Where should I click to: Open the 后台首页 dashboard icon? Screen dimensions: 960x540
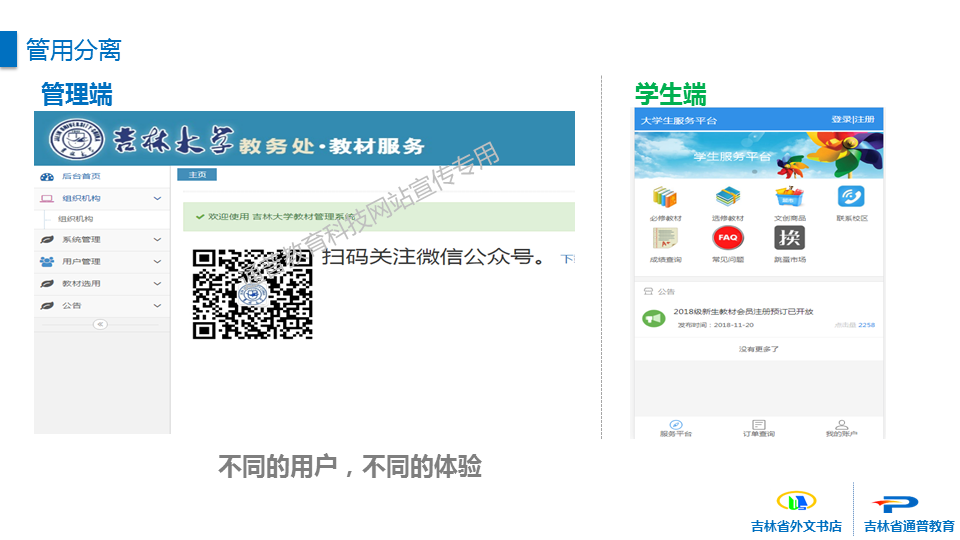tap(47, 177)
